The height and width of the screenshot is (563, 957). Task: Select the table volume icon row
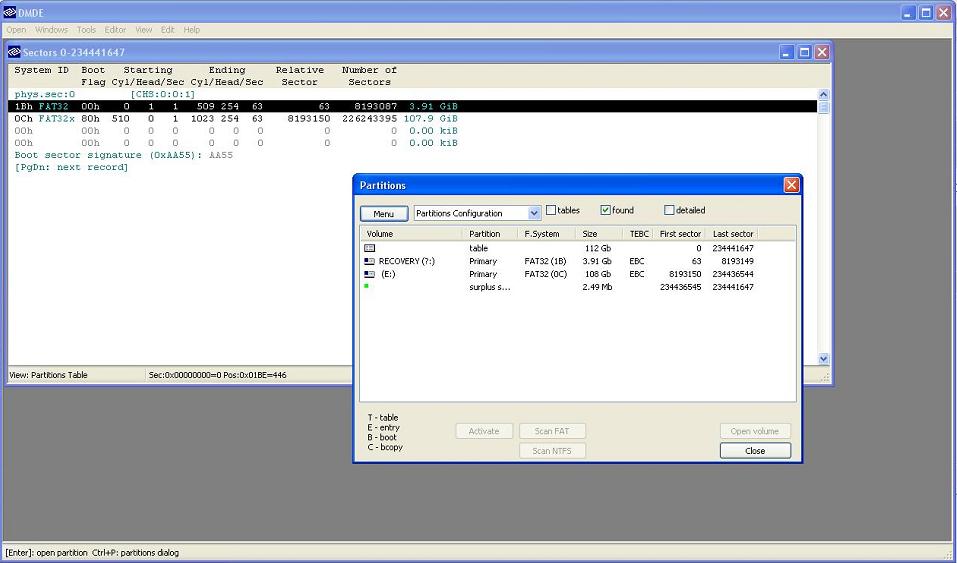coord(369,248)
